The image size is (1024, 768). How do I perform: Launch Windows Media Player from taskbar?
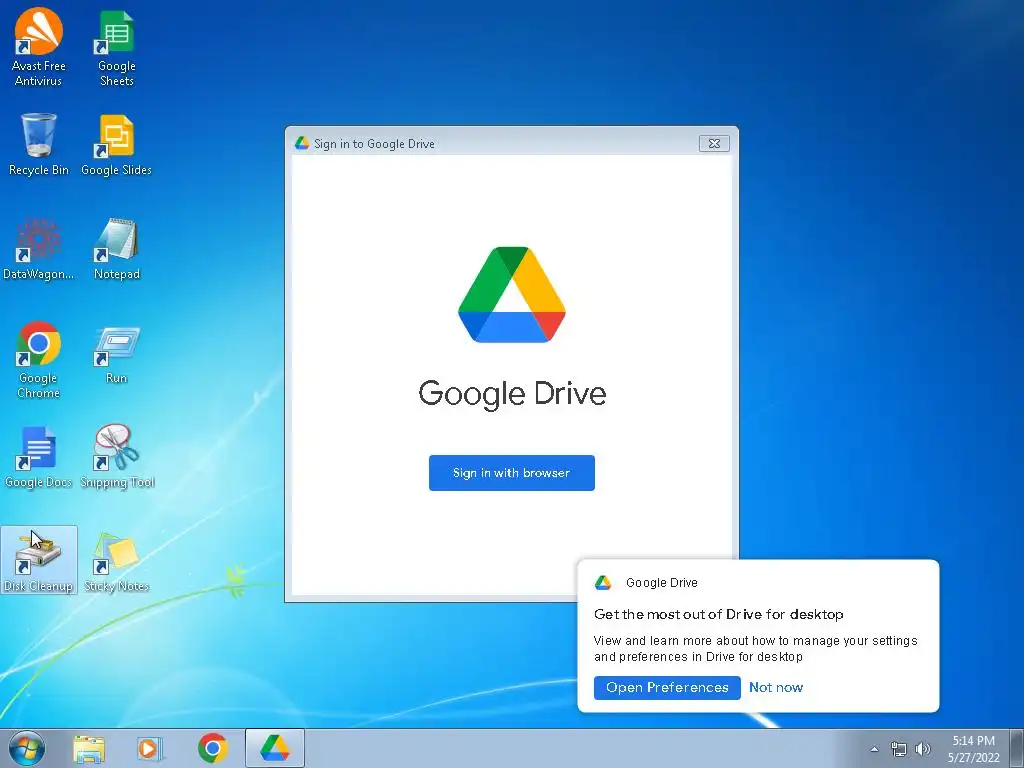coord(150,748)
